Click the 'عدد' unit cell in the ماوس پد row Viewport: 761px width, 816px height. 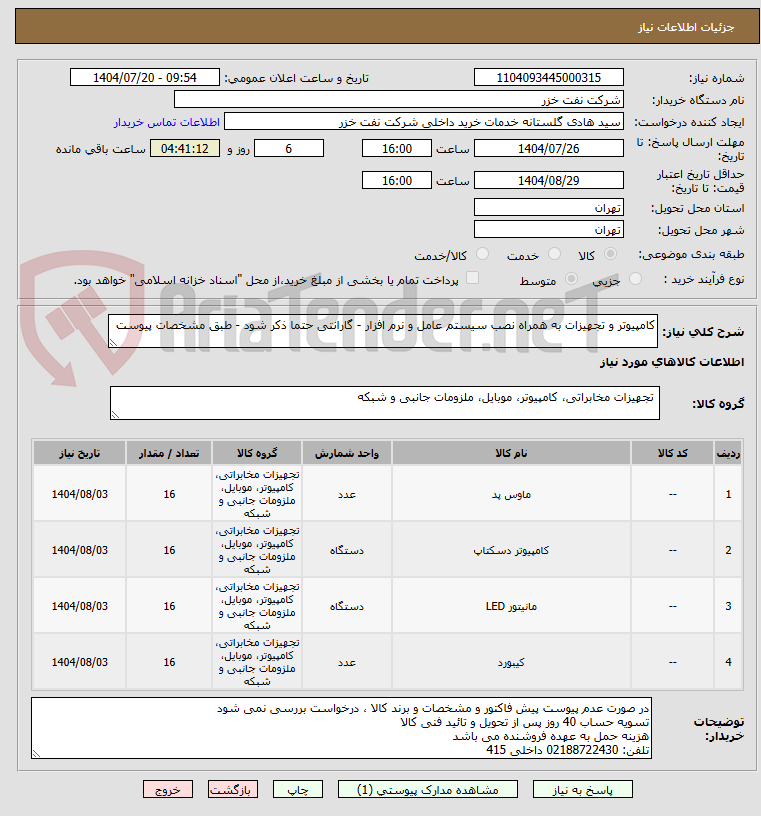[347, 494]
